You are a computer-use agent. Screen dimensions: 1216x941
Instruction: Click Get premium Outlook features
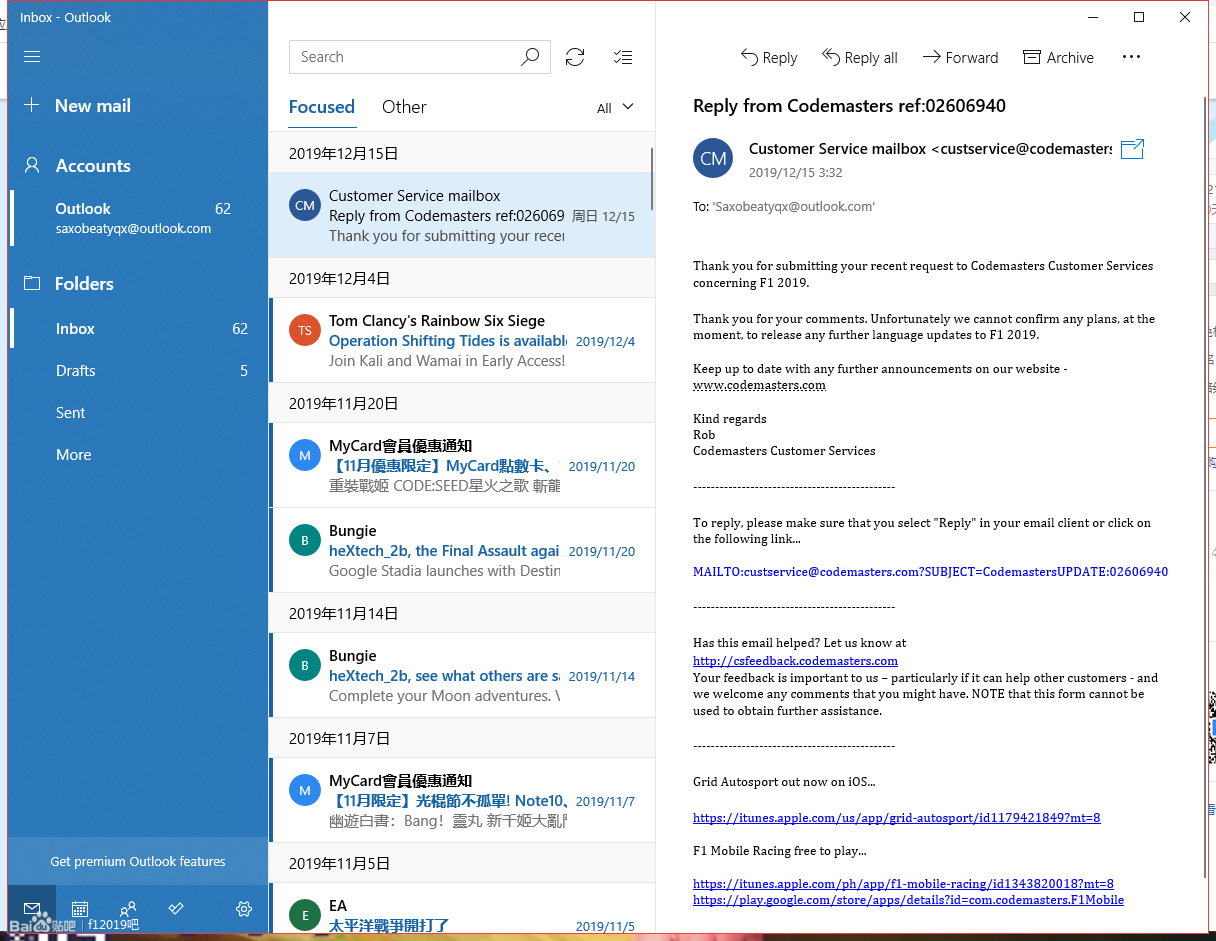coord(138,861)
